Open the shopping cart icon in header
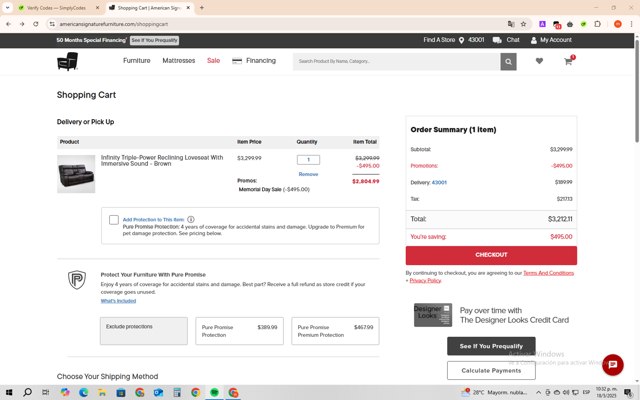The image size is (640, 400). tap(568, 61)
